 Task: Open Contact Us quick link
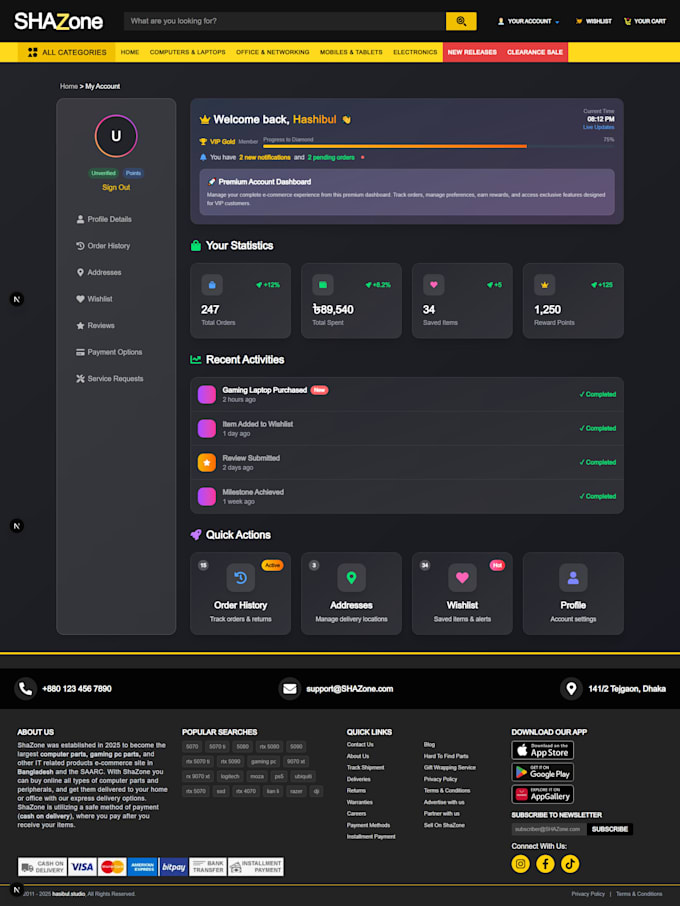[360, 745]
